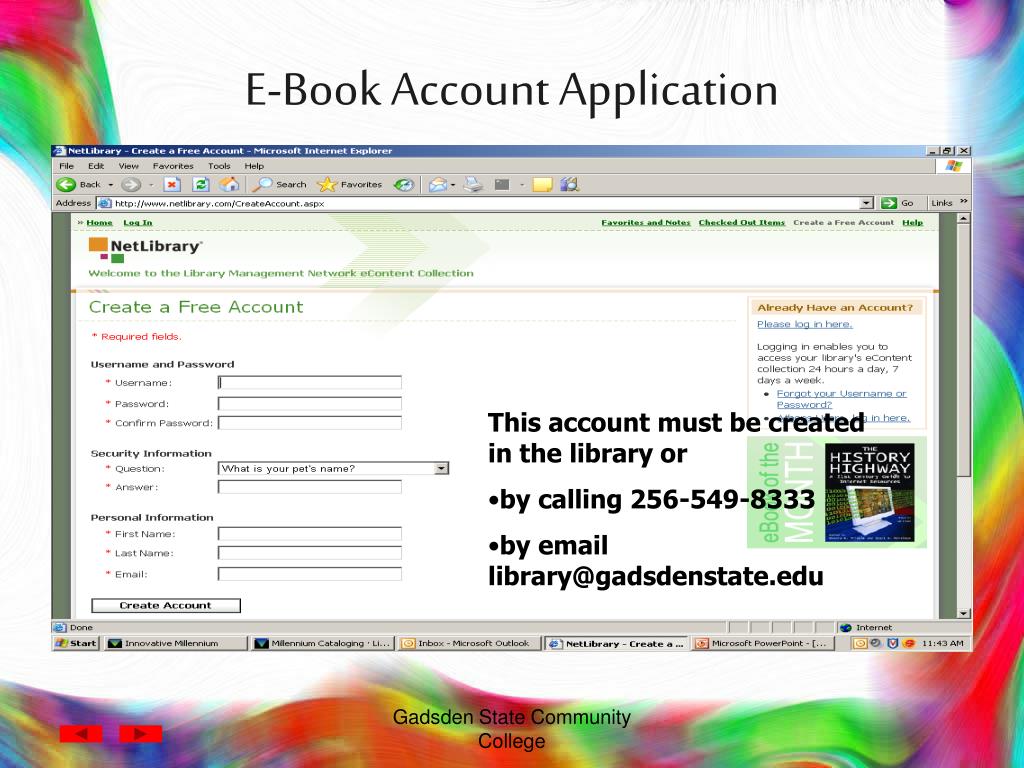This screenshot has width=1024, height=768.
Task: Switch to Millennium Cataloging taskbar window
Action: pos(323,643)
